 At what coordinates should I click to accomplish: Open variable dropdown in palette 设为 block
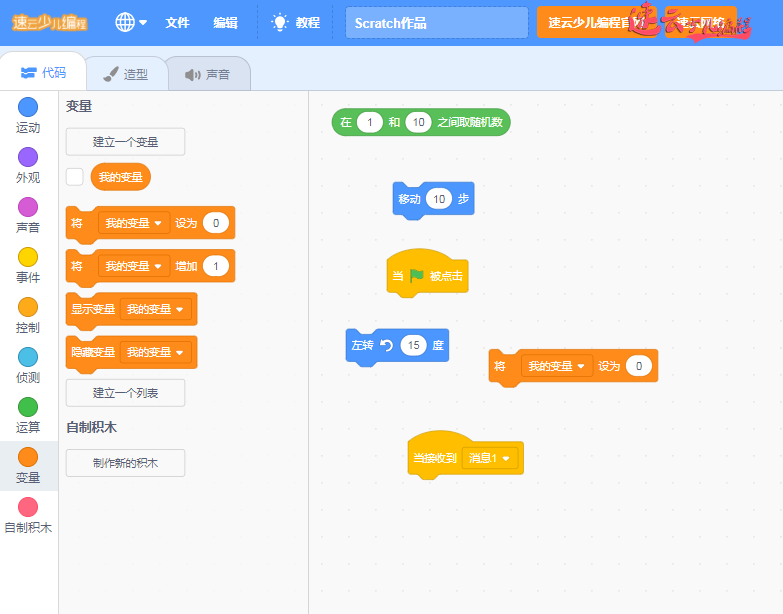click(x=134, y=223)
